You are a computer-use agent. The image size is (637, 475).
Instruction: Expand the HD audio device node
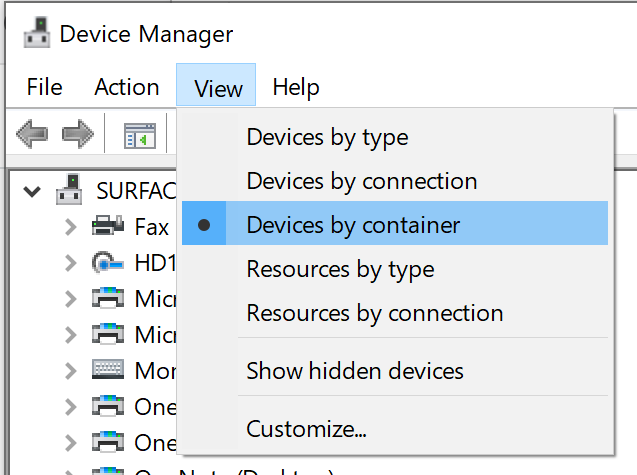coord(71,263)
